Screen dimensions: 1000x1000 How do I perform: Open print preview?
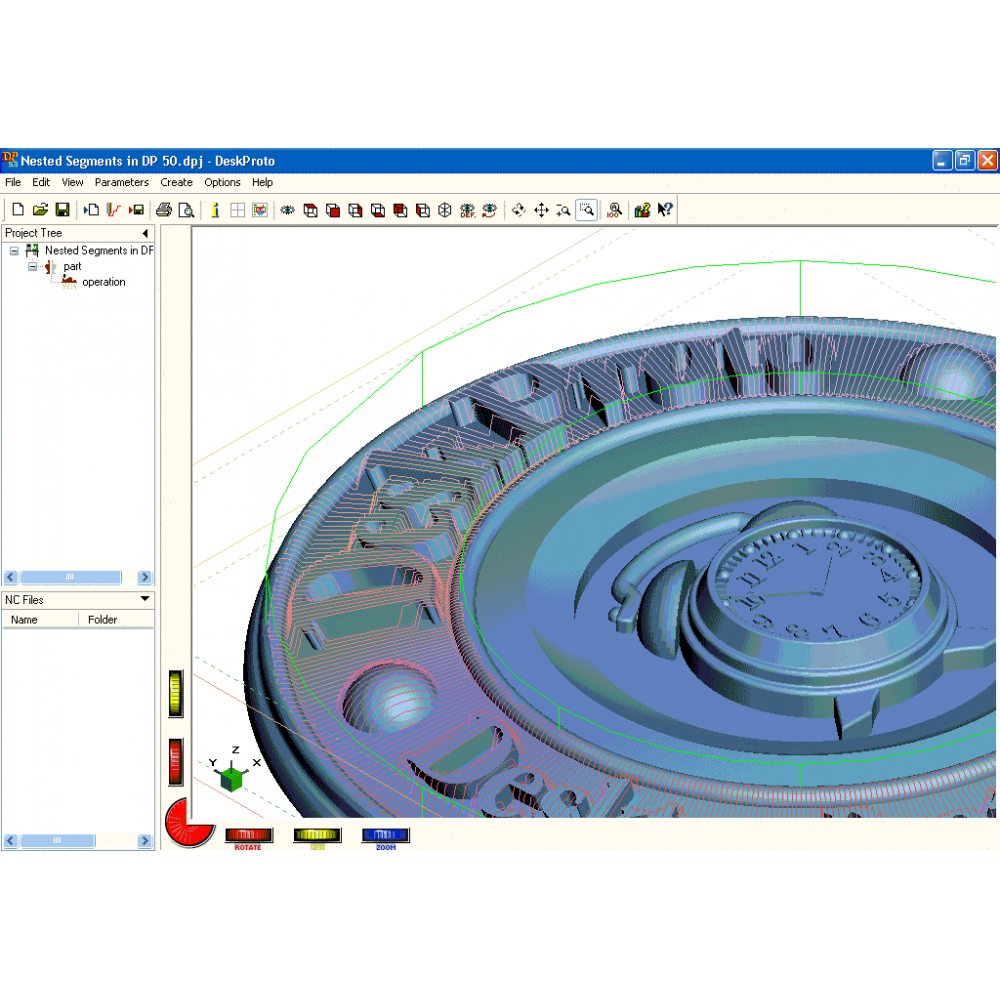pos(186,209)
